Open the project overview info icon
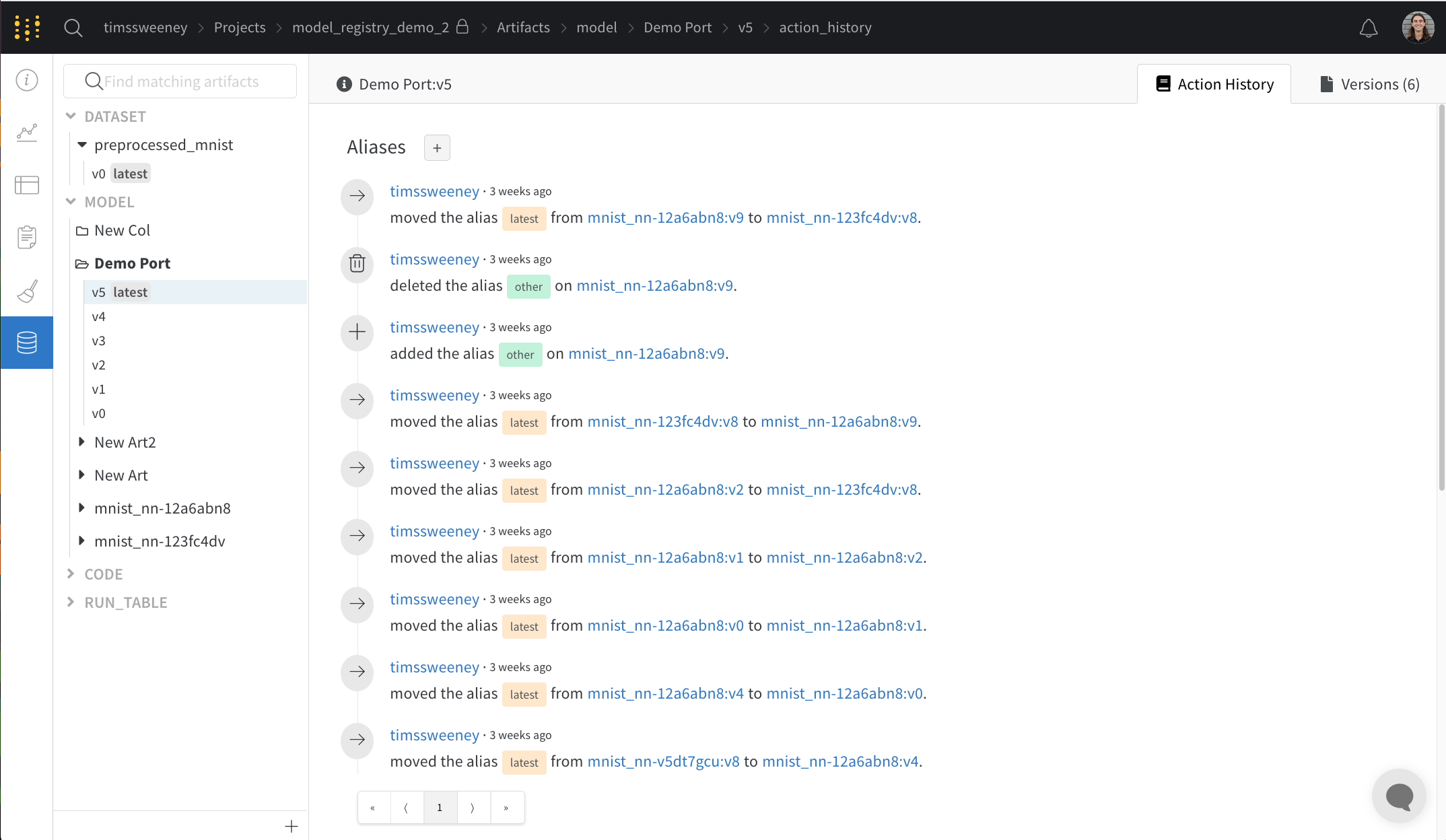Viewport: 1446px width, 840px height. (x=27, y=81)
